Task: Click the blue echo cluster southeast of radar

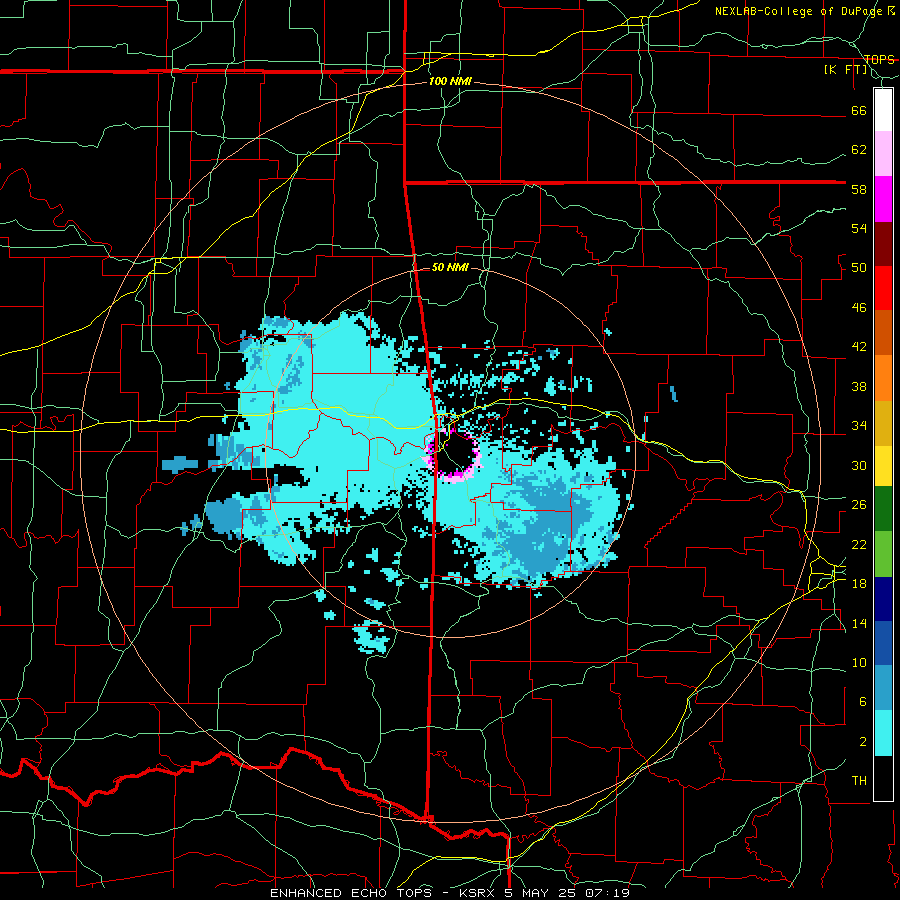Action: (x=545, y=528)
